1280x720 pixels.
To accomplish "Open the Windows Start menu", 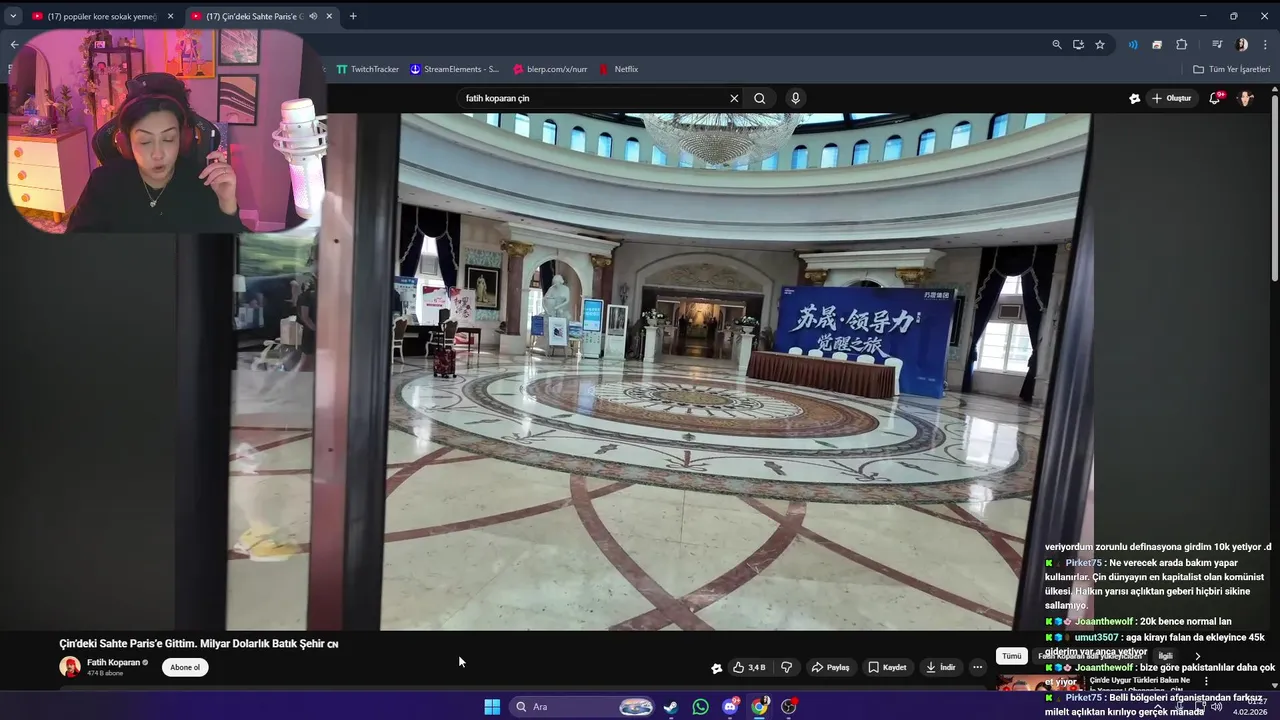I will (492, 707).
